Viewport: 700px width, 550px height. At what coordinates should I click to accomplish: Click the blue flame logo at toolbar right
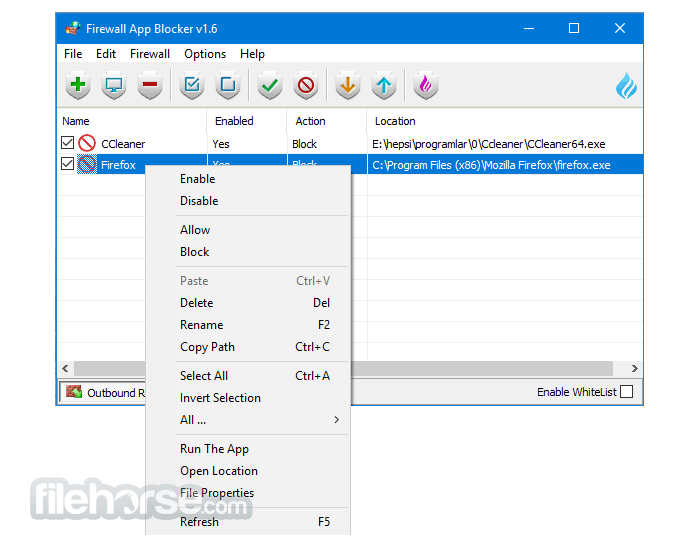(x=626, y=86)
